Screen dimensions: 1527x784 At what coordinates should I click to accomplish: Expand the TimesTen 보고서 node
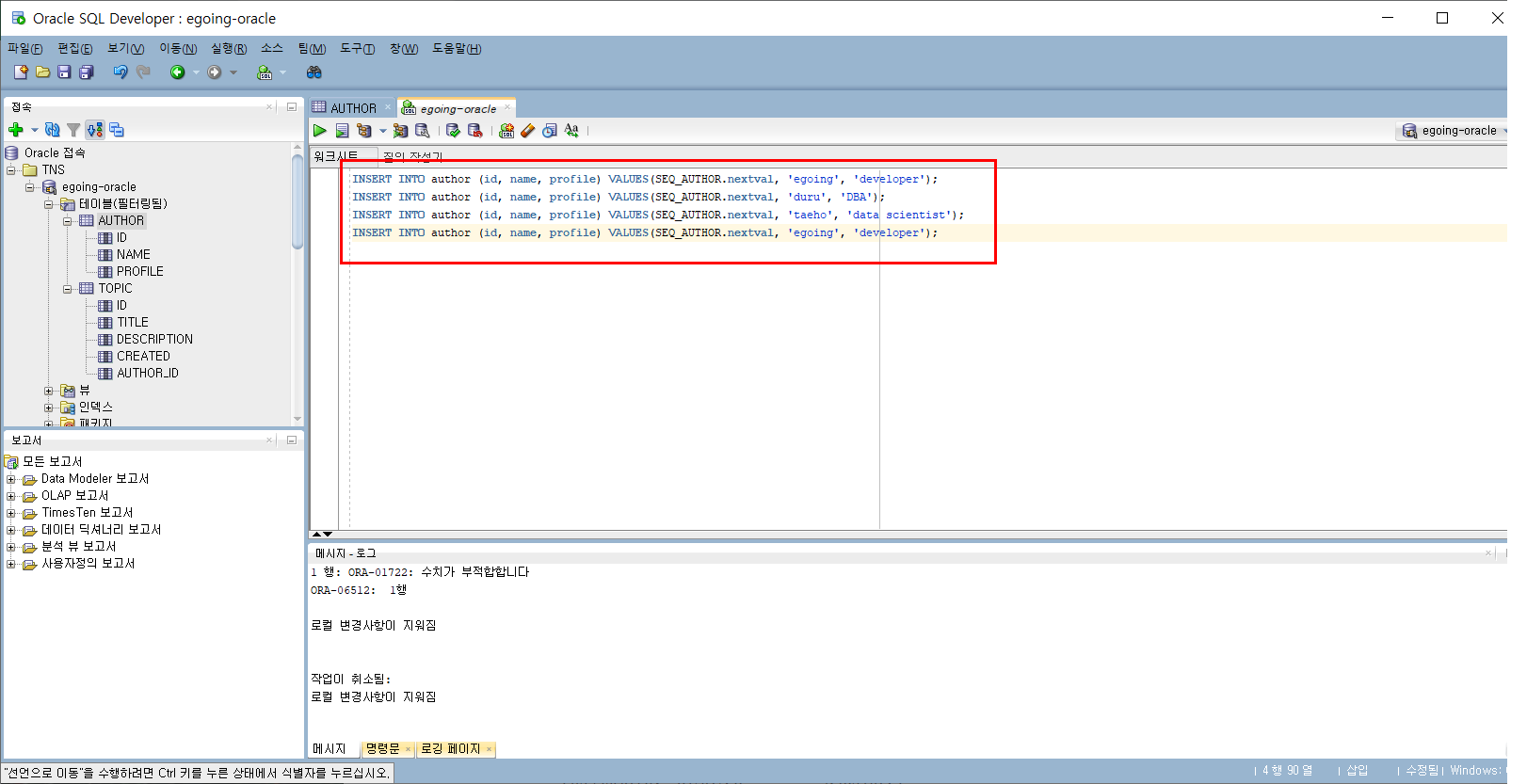[11, 513]
